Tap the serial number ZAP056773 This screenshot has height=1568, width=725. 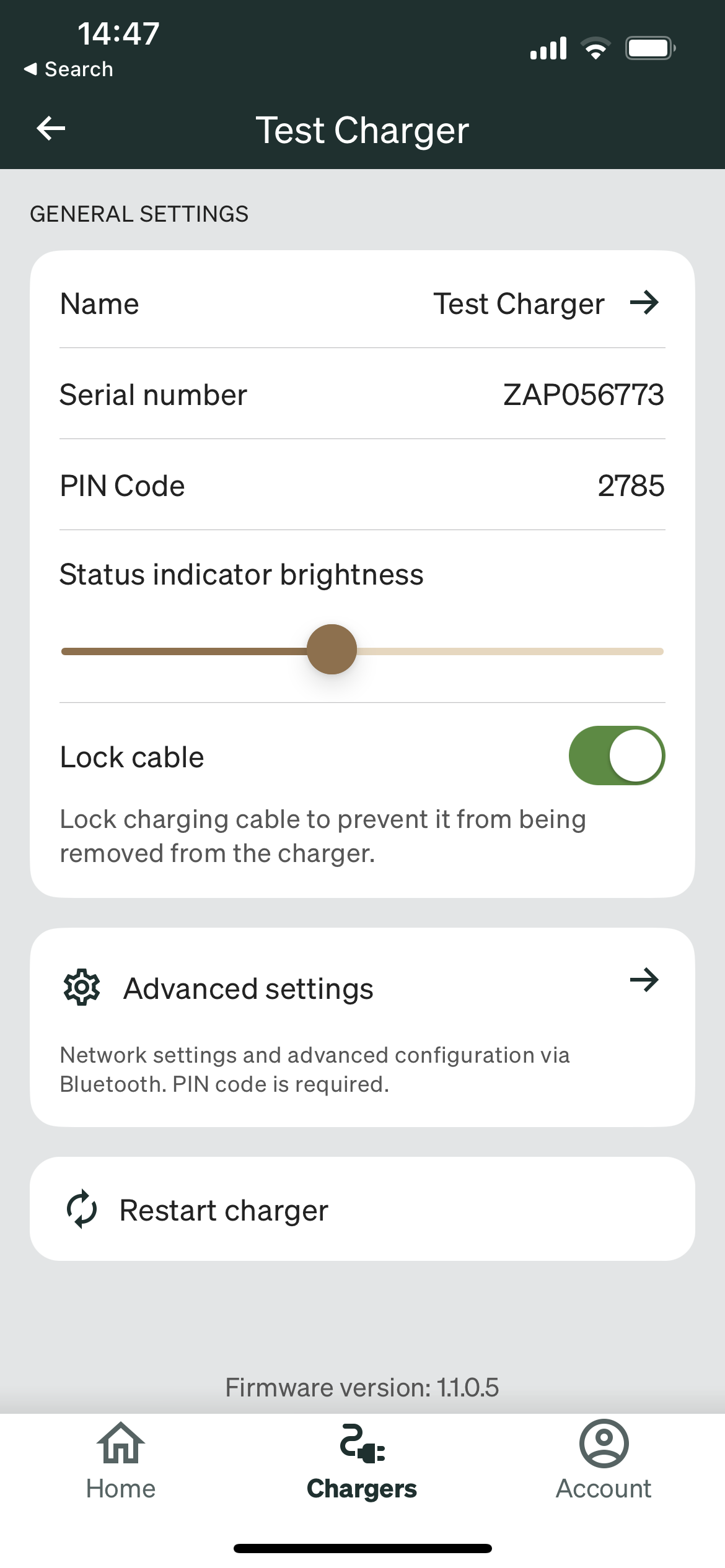point(584,394)
